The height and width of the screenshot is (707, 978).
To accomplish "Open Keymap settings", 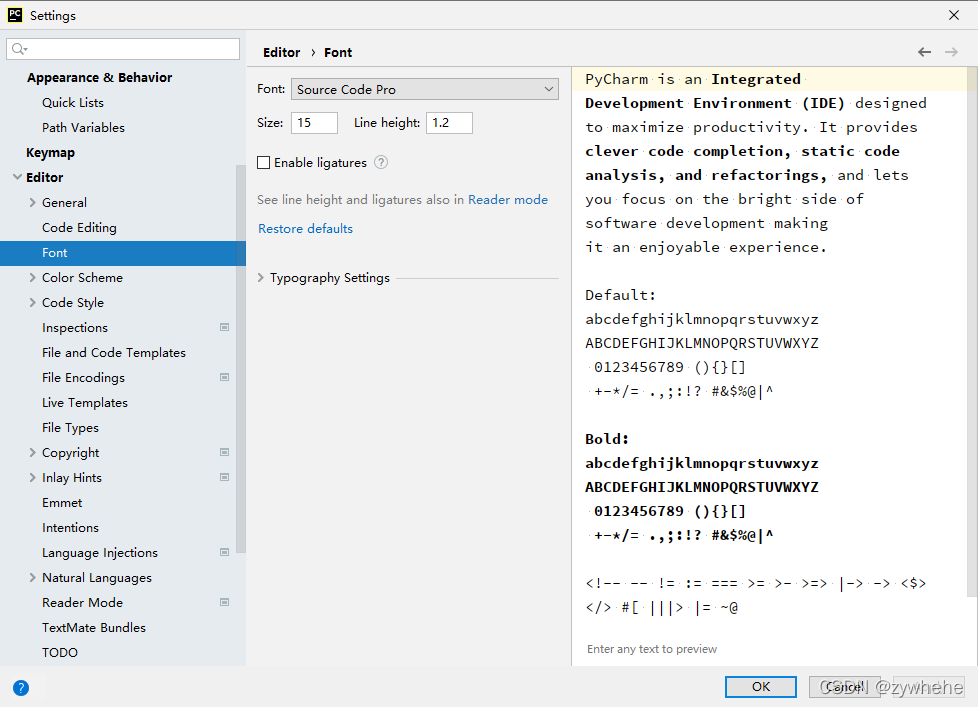I will (x=51, y=153).
